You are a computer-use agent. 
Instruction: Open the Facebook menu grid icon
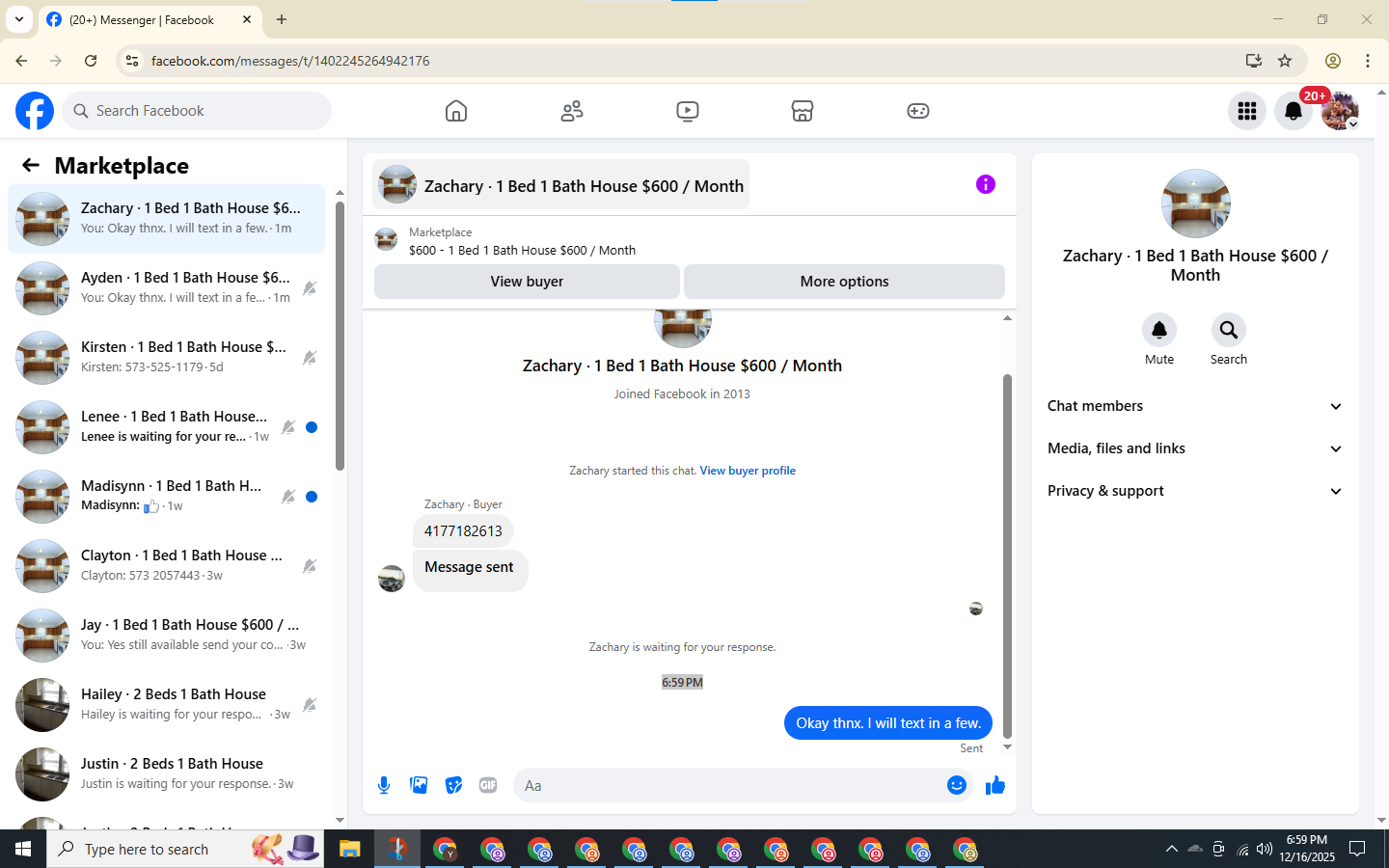tap(1247, 111)
